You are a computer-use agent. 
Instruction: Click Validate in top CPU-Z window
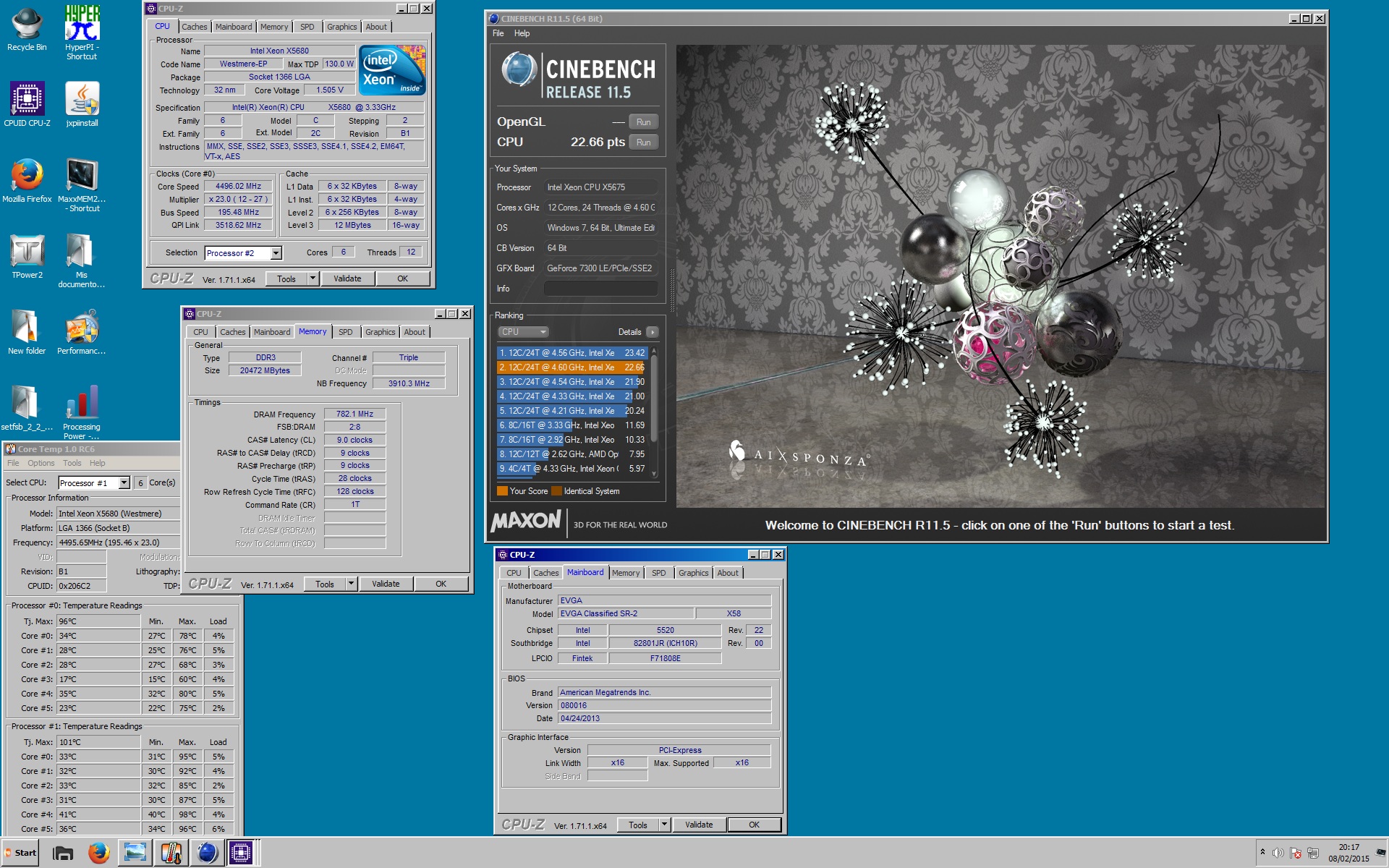pos(347,278)
